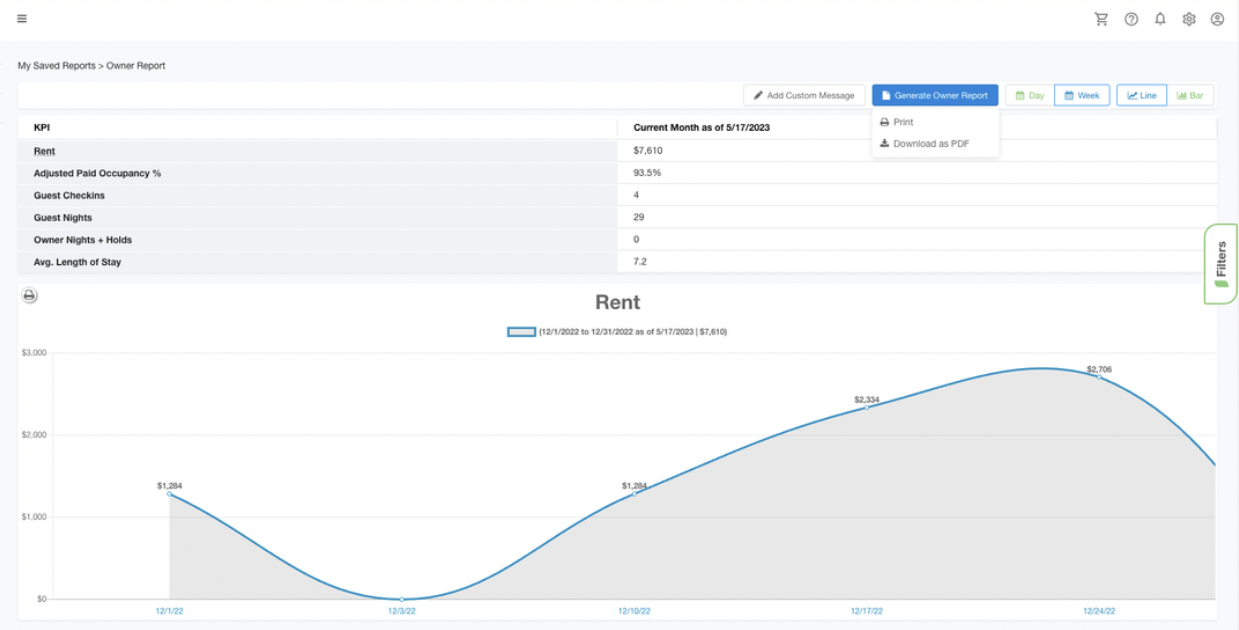Click the chart legend color swatch
This screenshot has width=1239, height=630.
pyautogui.click(x=521, y=330)
